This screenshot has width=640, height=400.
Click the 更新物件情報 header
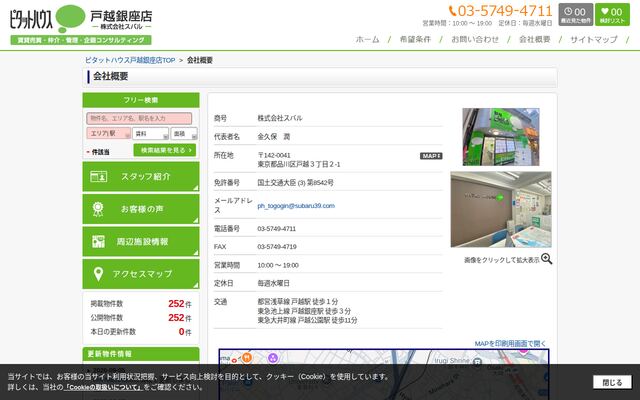tap(141, 354)
